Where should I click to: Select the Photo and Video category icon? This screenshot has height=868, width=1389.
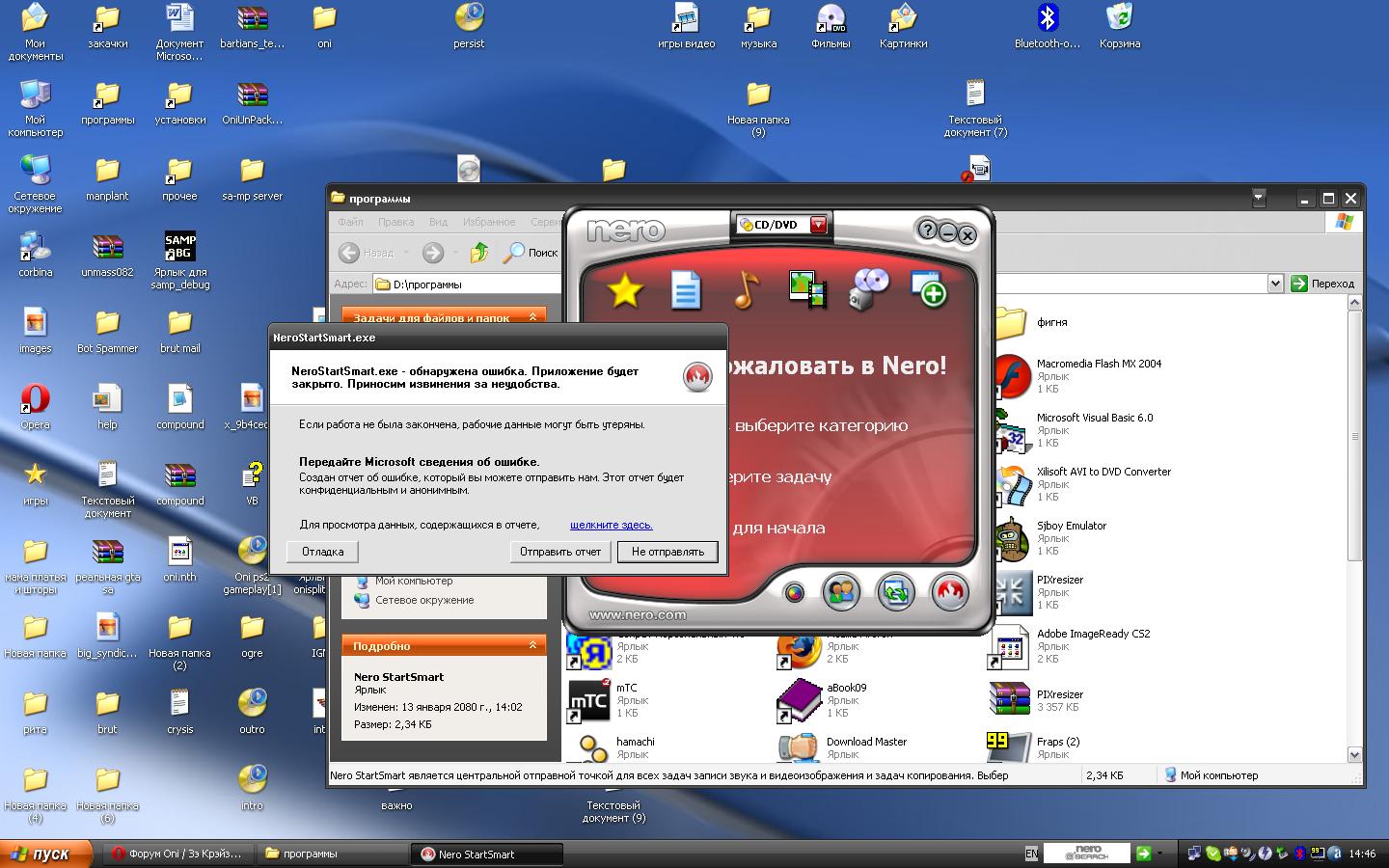[806, 290]
